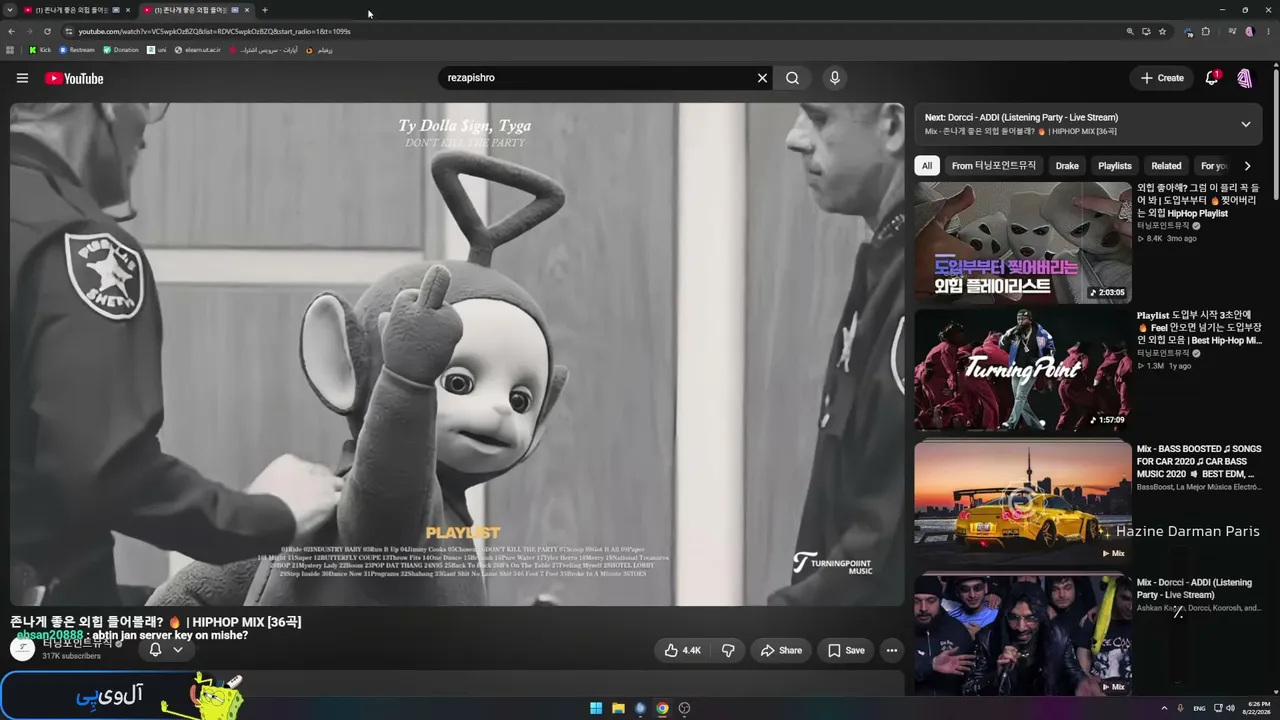Clear the search box text

[762, 78]
